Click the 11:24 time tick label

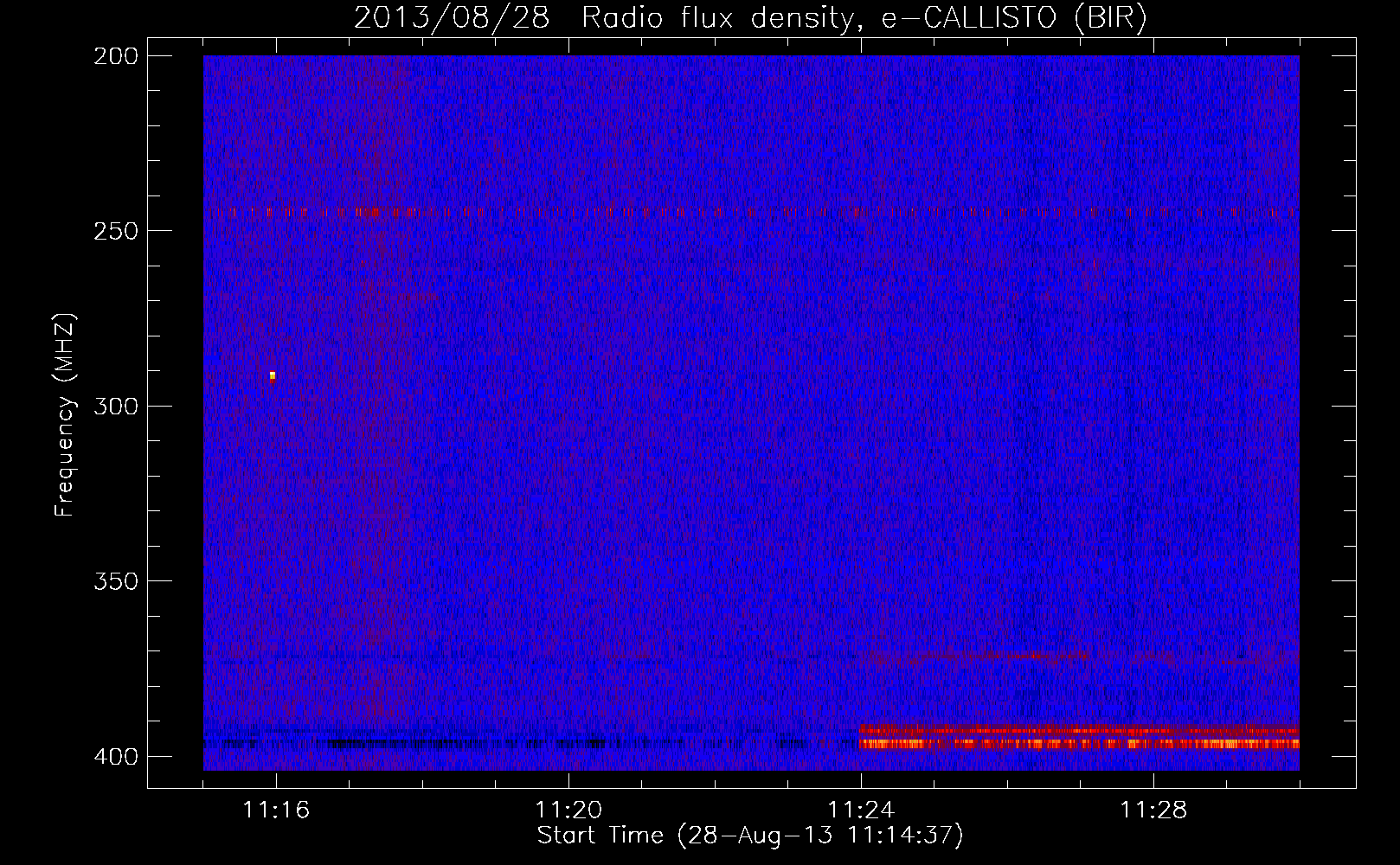(861, 811)
